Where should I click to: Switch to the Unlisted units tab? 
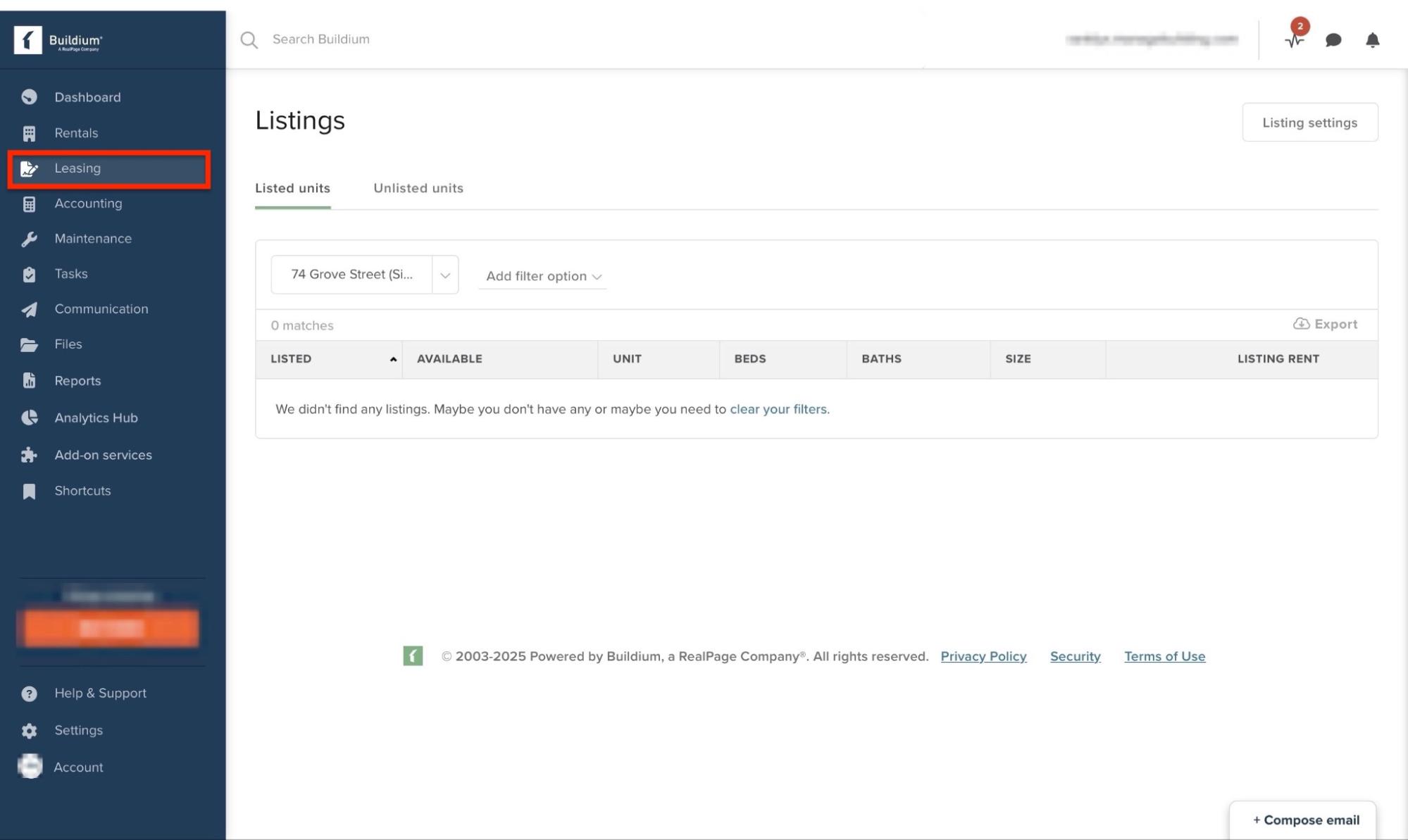click(x=418, y=188)
